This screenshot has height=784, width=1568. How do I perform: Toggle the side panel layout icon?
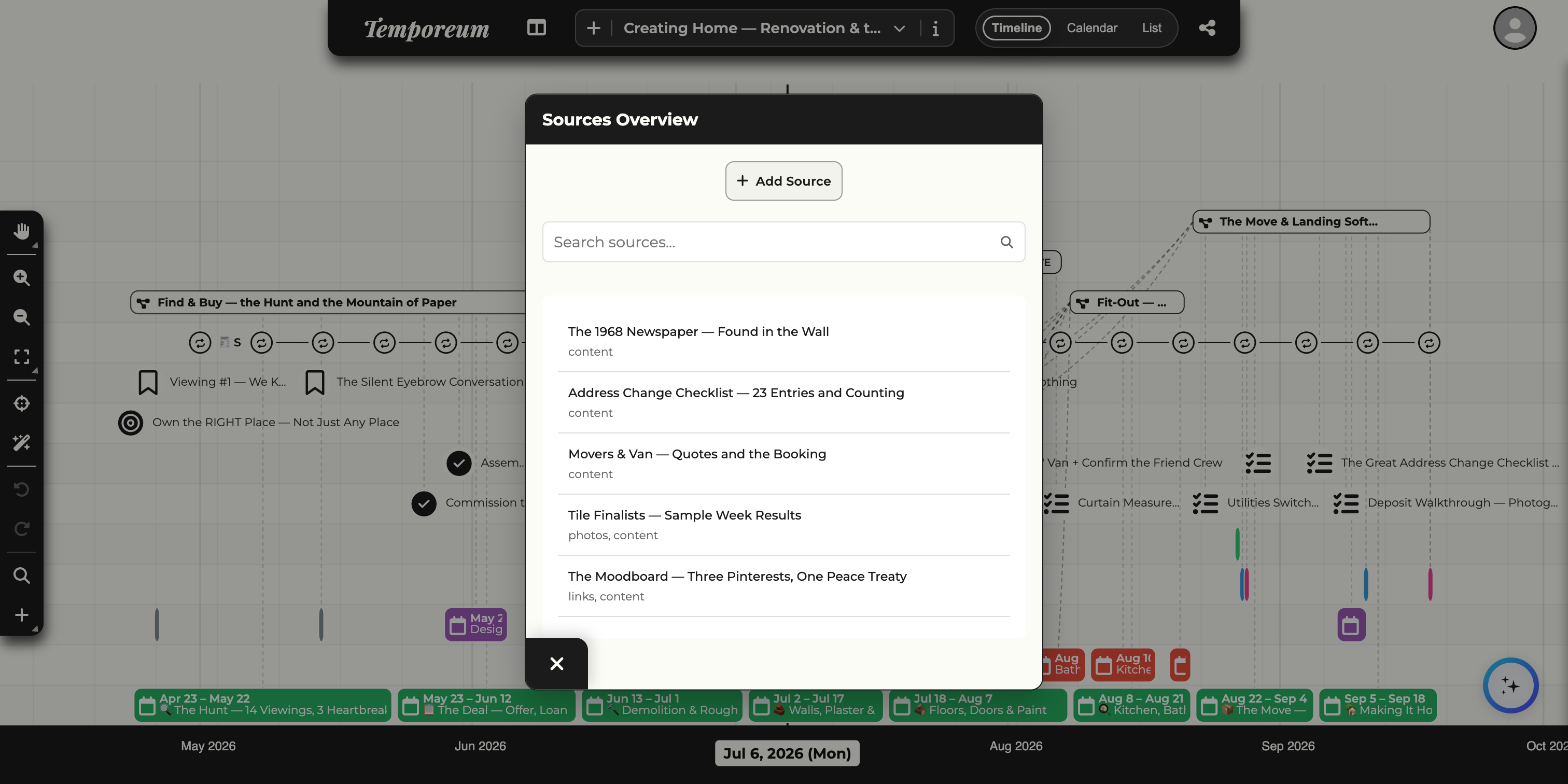coord(536,28)
